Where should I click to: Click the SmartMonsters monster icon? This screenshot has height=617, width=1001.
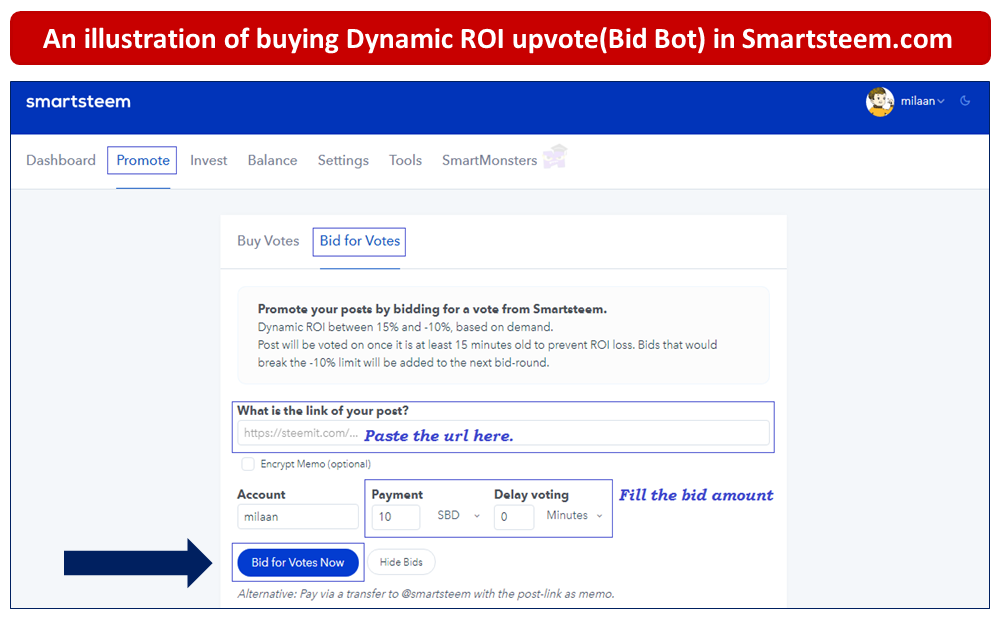click(x=555, y=156)
